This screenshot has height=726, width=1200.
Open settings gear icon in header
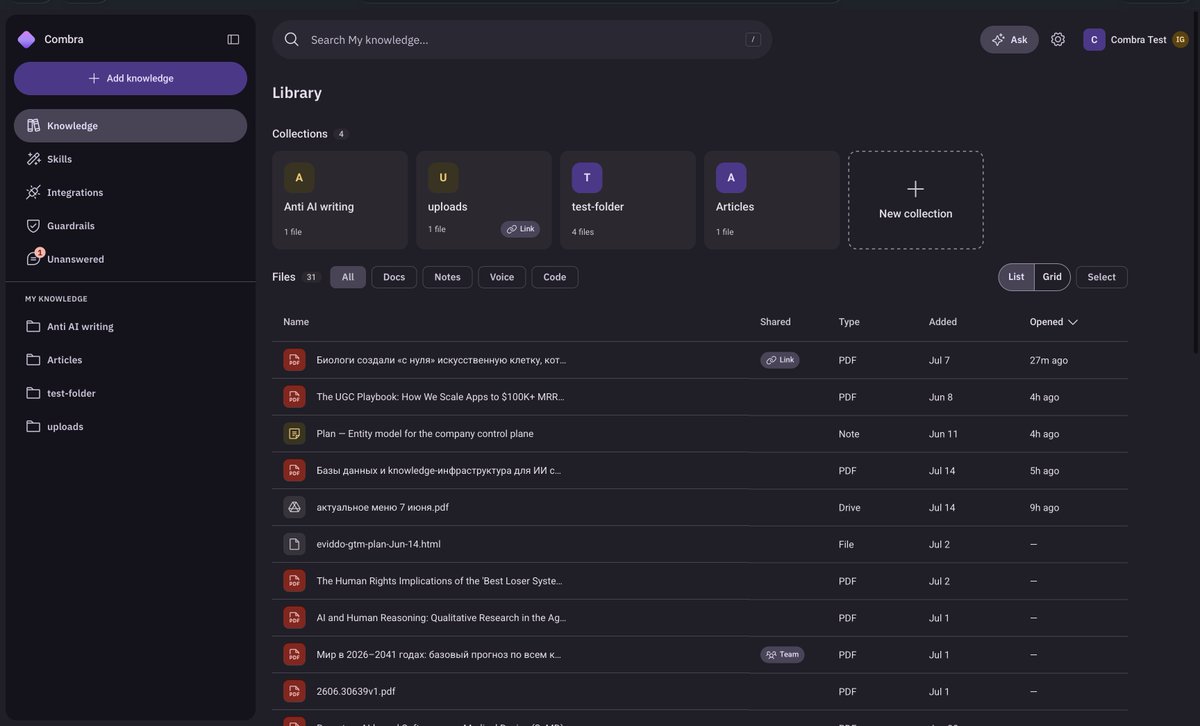point(1058,39)
